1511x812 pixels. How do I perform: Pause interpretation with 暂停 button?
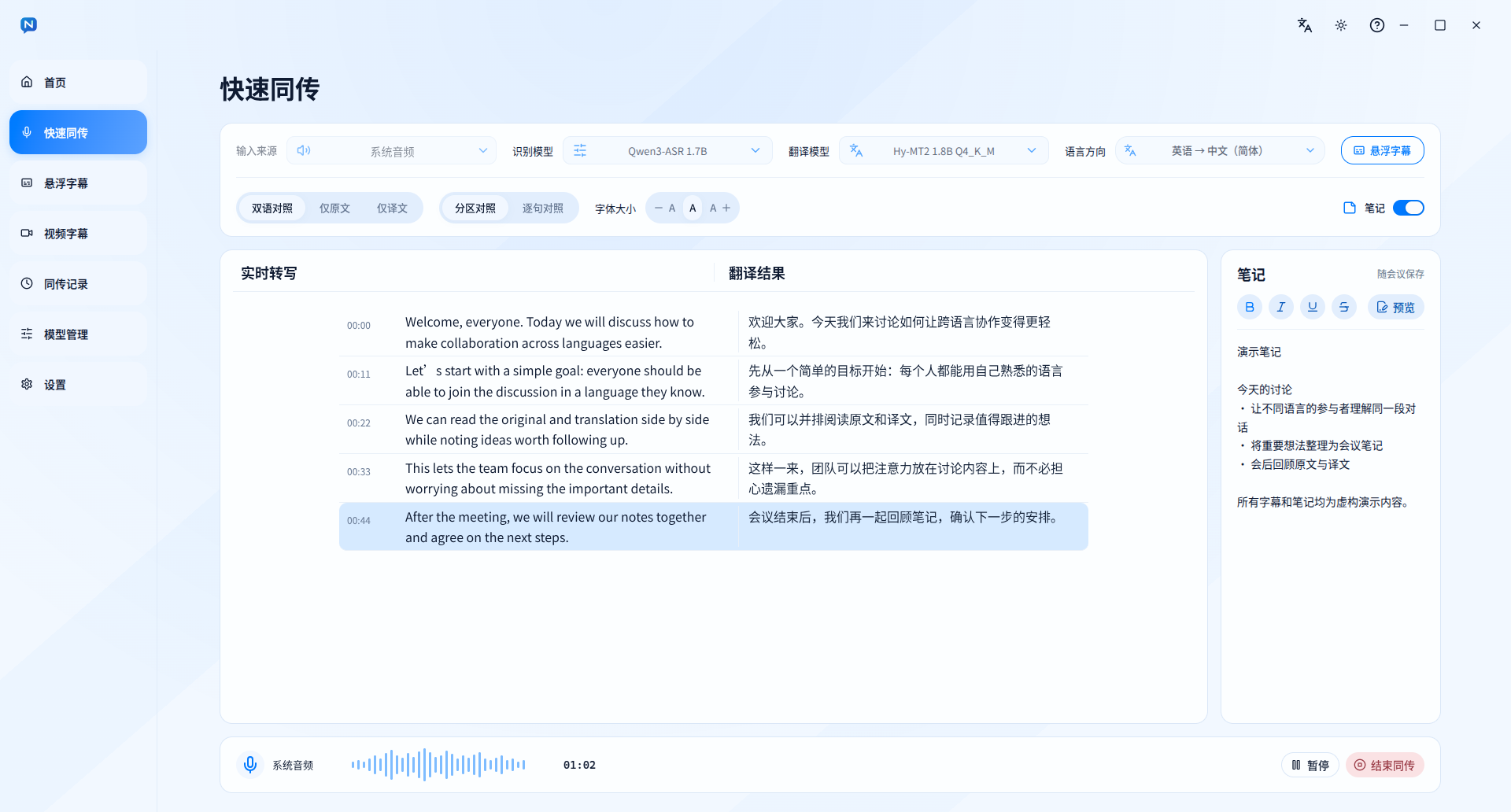[x=1310, y=765]
